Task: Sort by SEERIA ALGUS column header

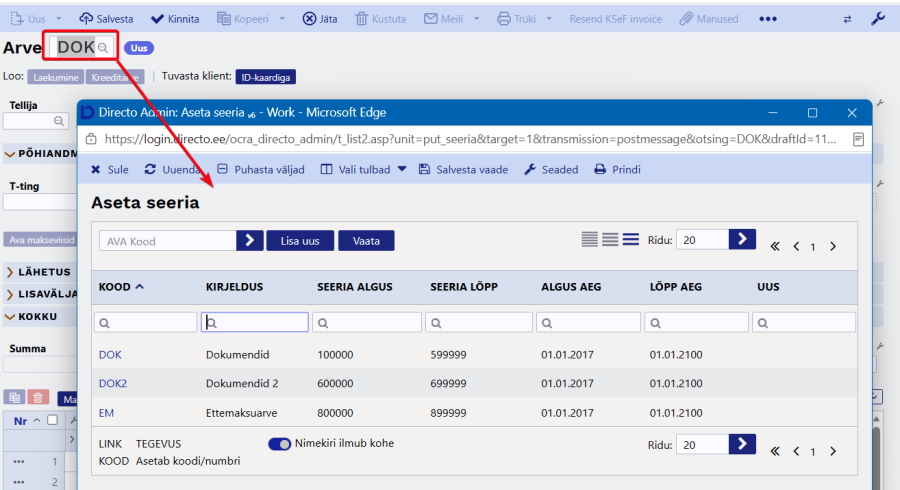Action: (x=355, y=287)
